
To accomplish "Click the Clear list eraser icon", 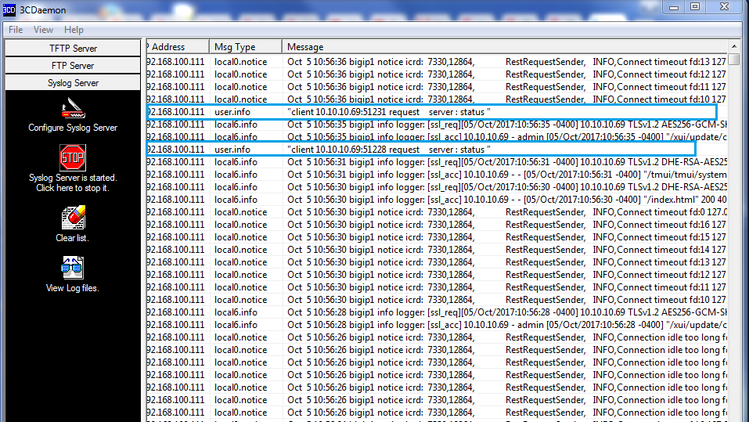I will pos(73,218).
